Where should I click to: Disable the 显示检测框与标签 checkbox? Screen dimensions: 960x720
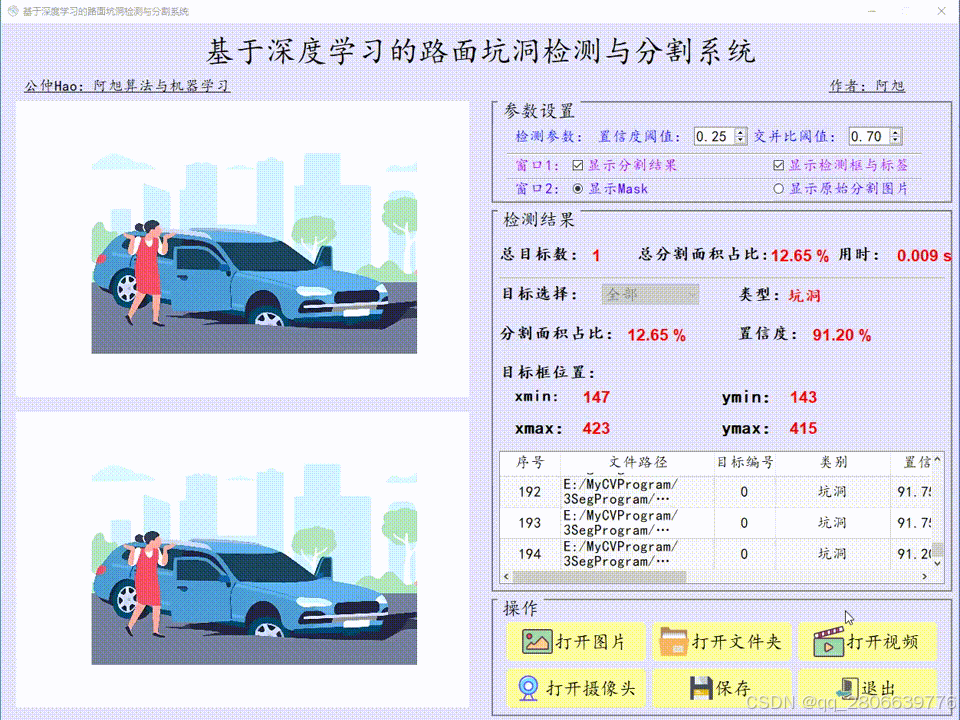[x=777, y=164]
